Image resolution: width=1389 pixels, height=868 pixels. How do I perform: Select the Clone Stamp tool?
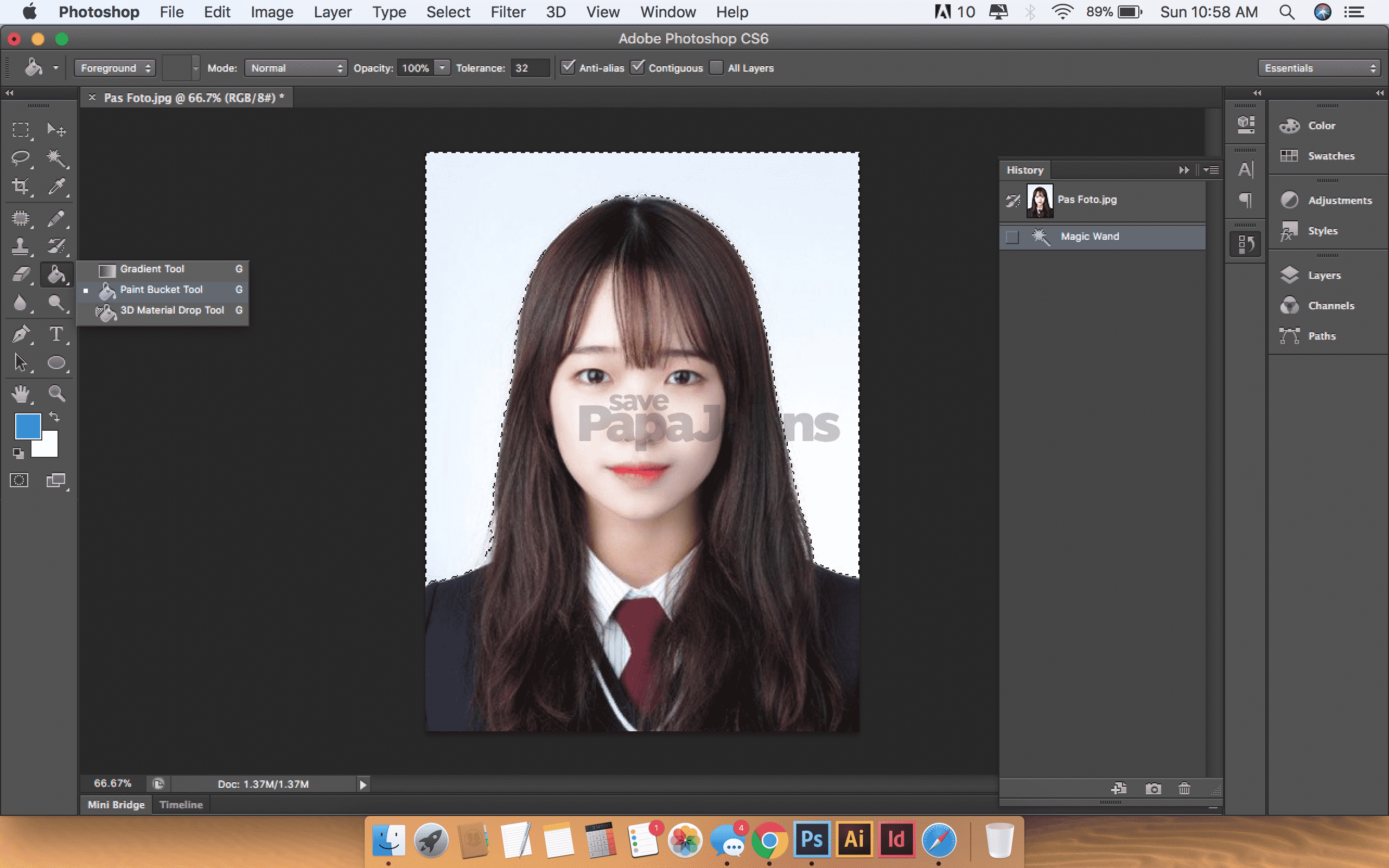click(x=21, y=246)
